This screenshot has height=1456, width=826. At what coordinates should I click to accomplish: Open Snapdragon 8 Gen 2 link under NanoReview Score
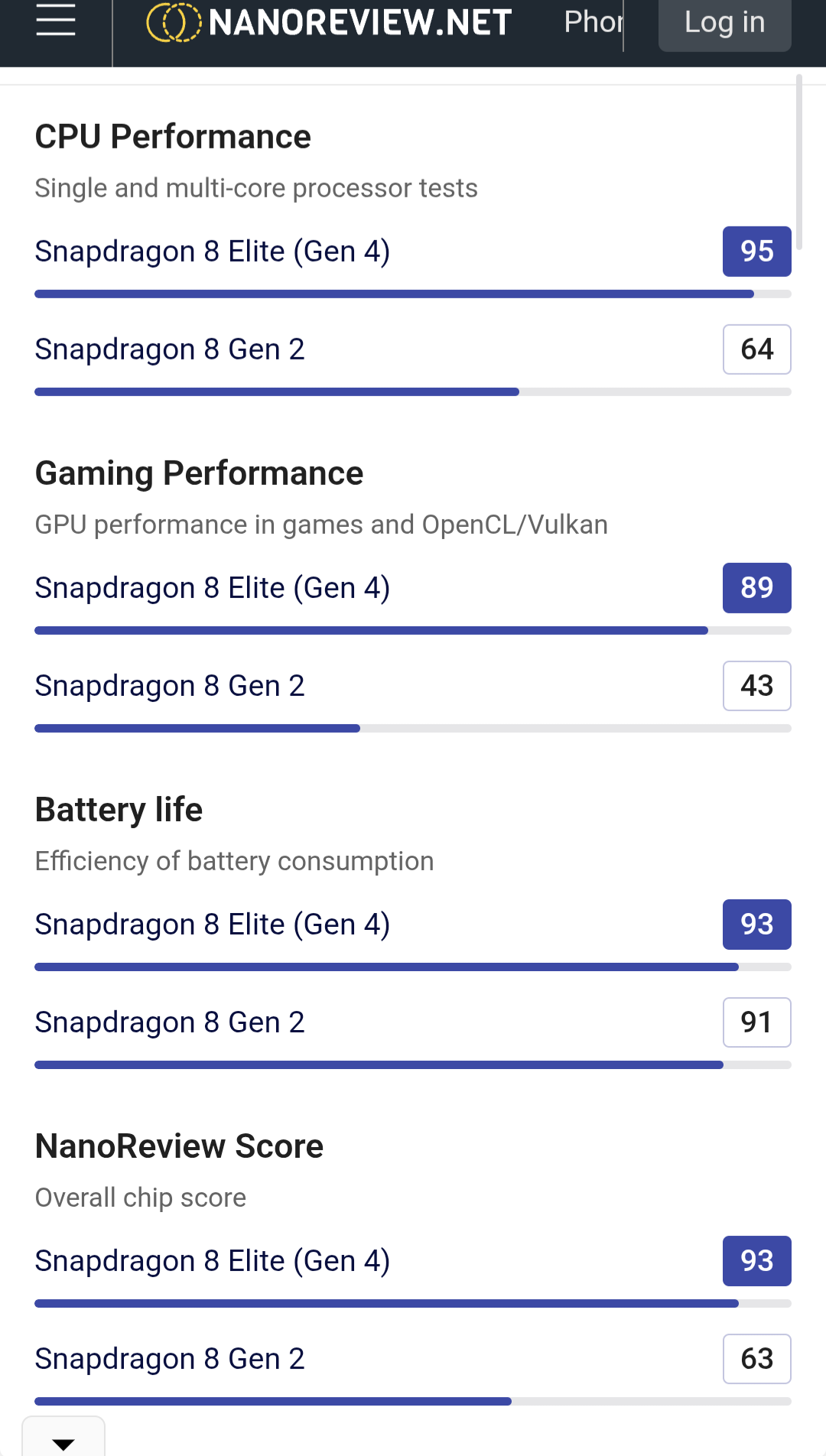170,1359
